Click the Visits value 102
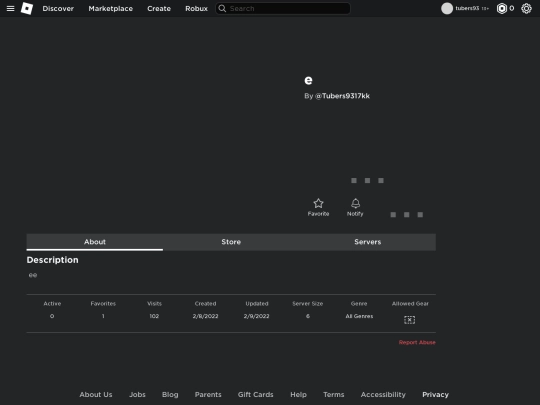Image resolution: width=540 pixels, height=405 pixels. [x=154, y=316]
